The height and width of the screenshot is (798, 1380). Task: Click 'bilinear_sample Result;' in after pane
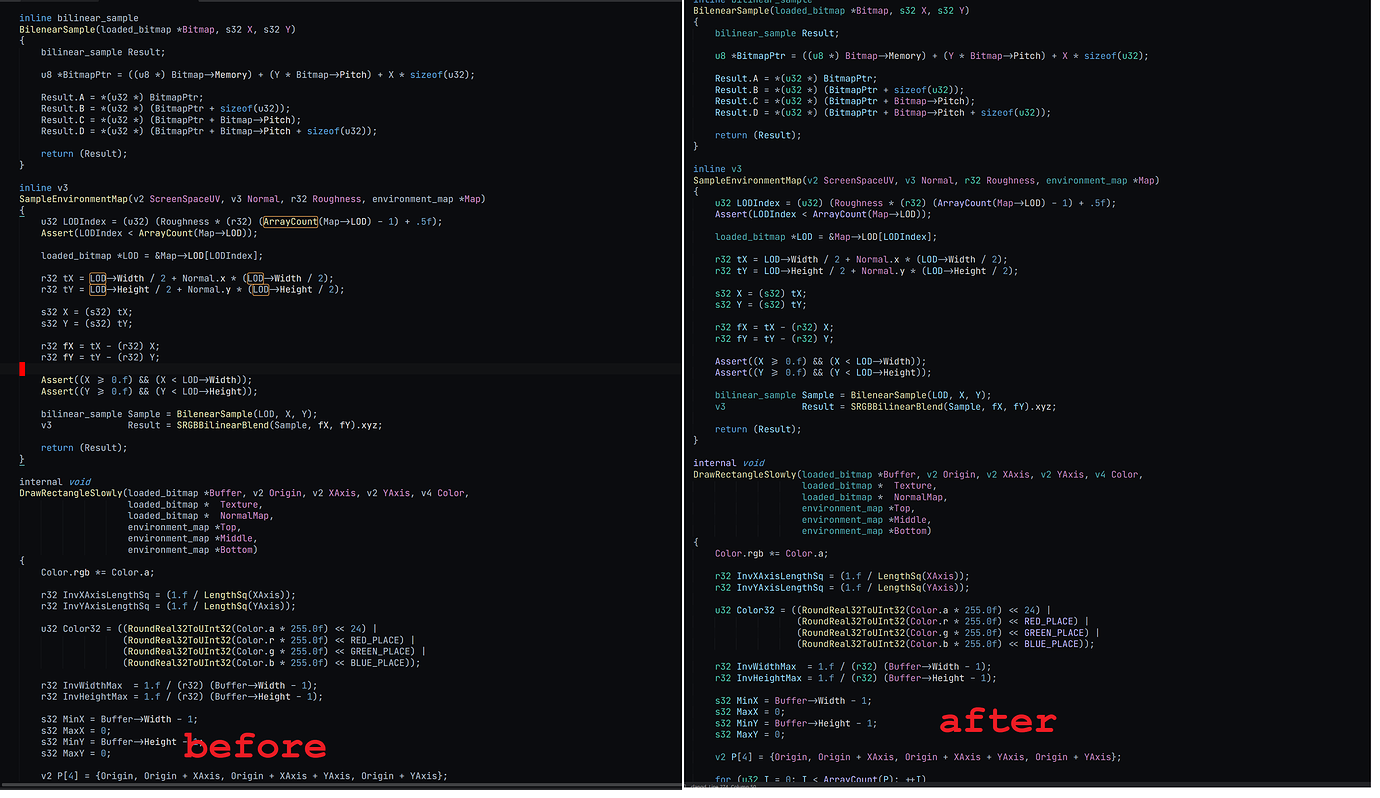[777, 33]
